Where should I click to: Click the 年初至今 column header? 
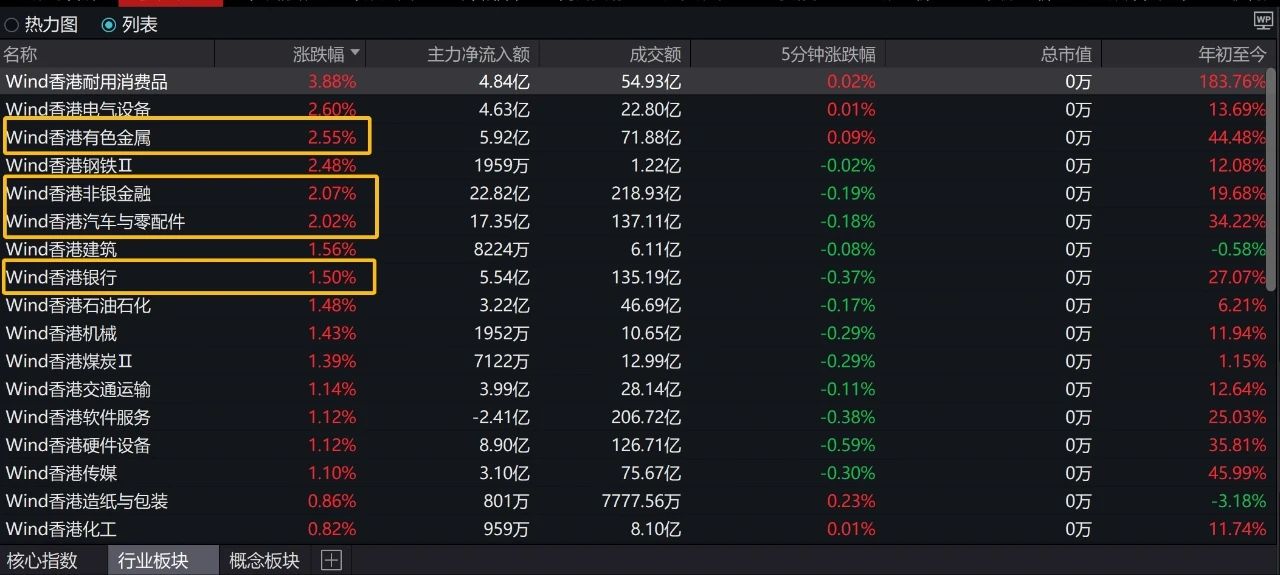[1232, 54]
